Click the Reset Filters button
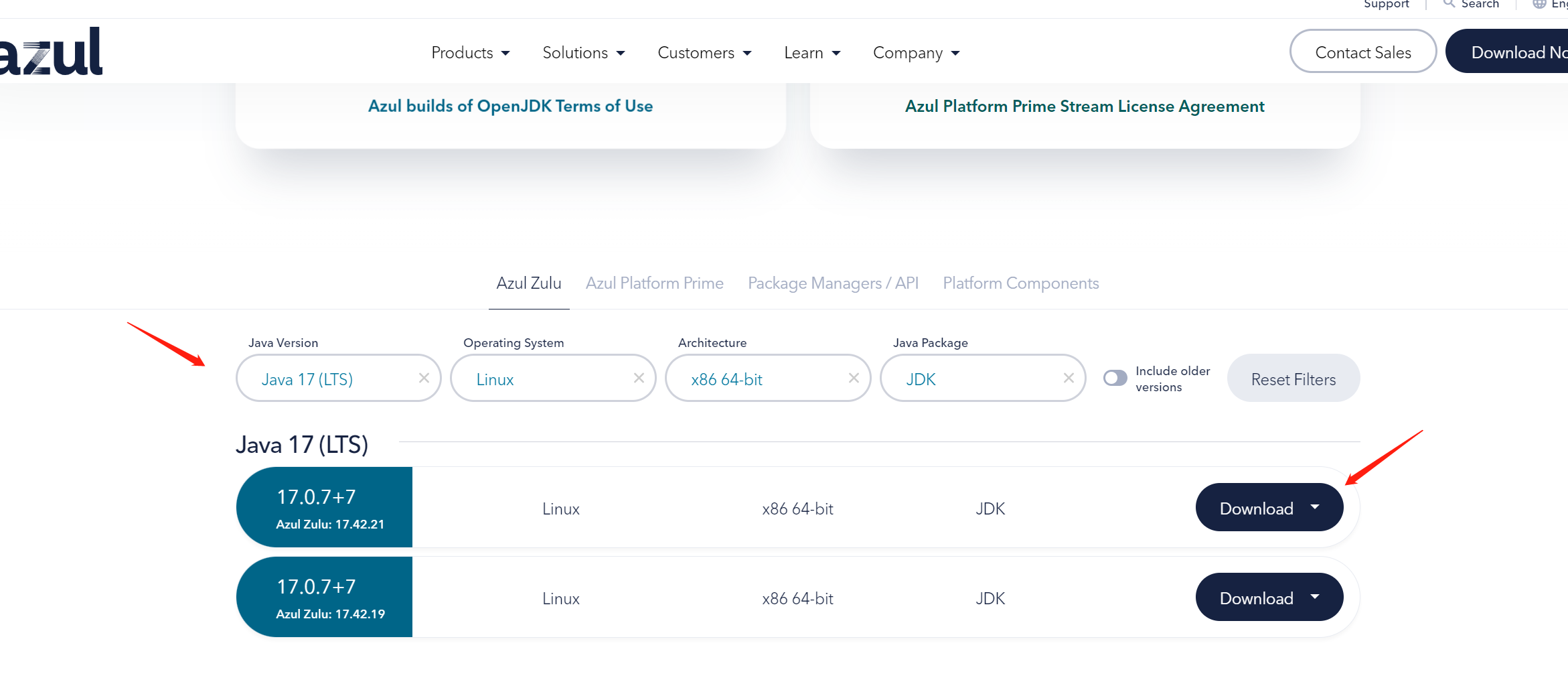 (1293, 379)
